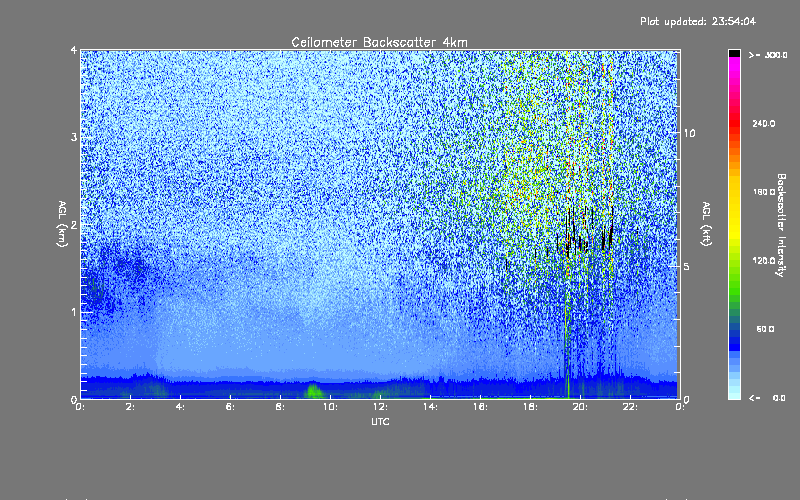Click the ">= 300.0" colorbar value

tap(768, 55)
